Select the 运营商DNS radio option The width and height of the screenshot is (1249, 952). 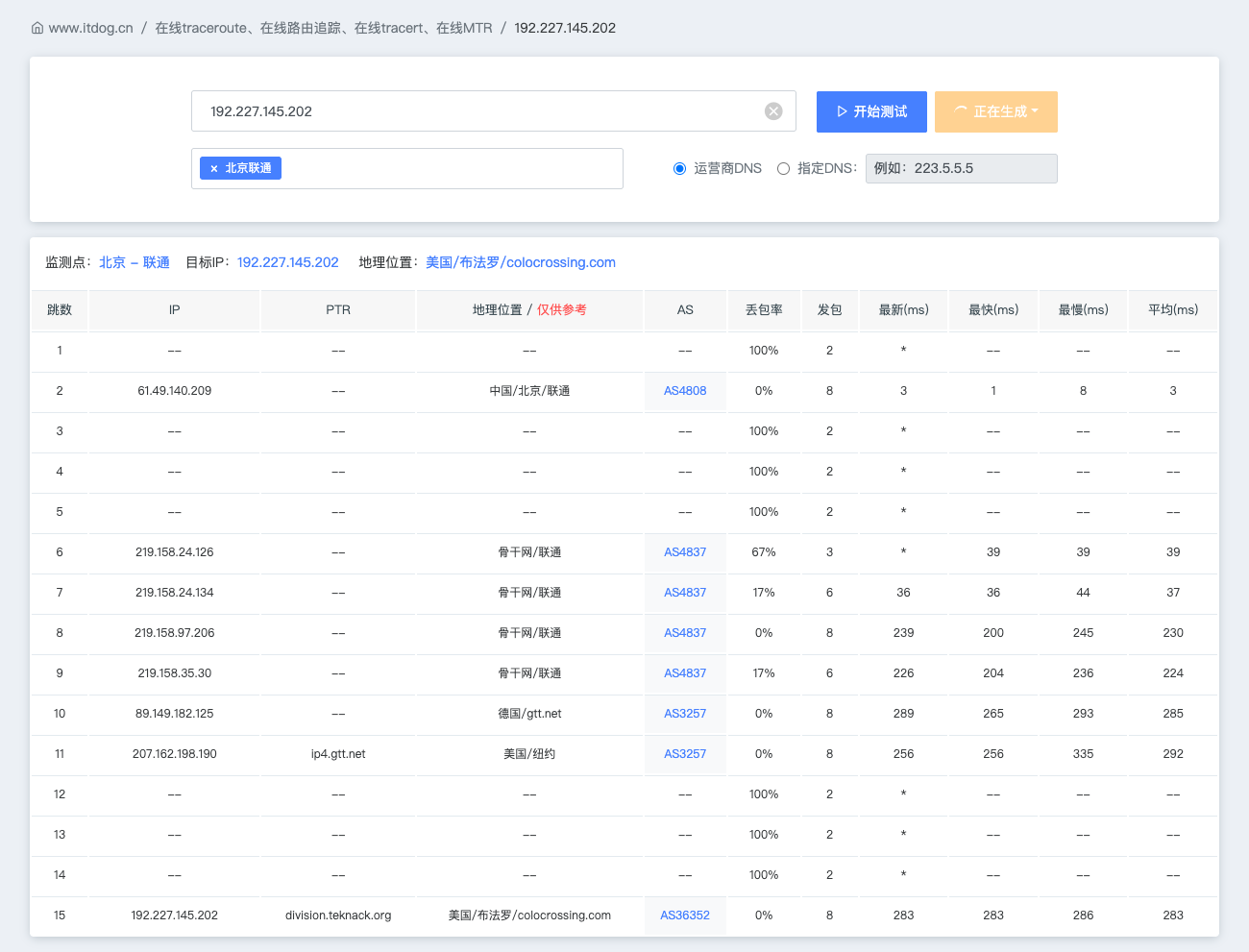(x=680, y=168)
